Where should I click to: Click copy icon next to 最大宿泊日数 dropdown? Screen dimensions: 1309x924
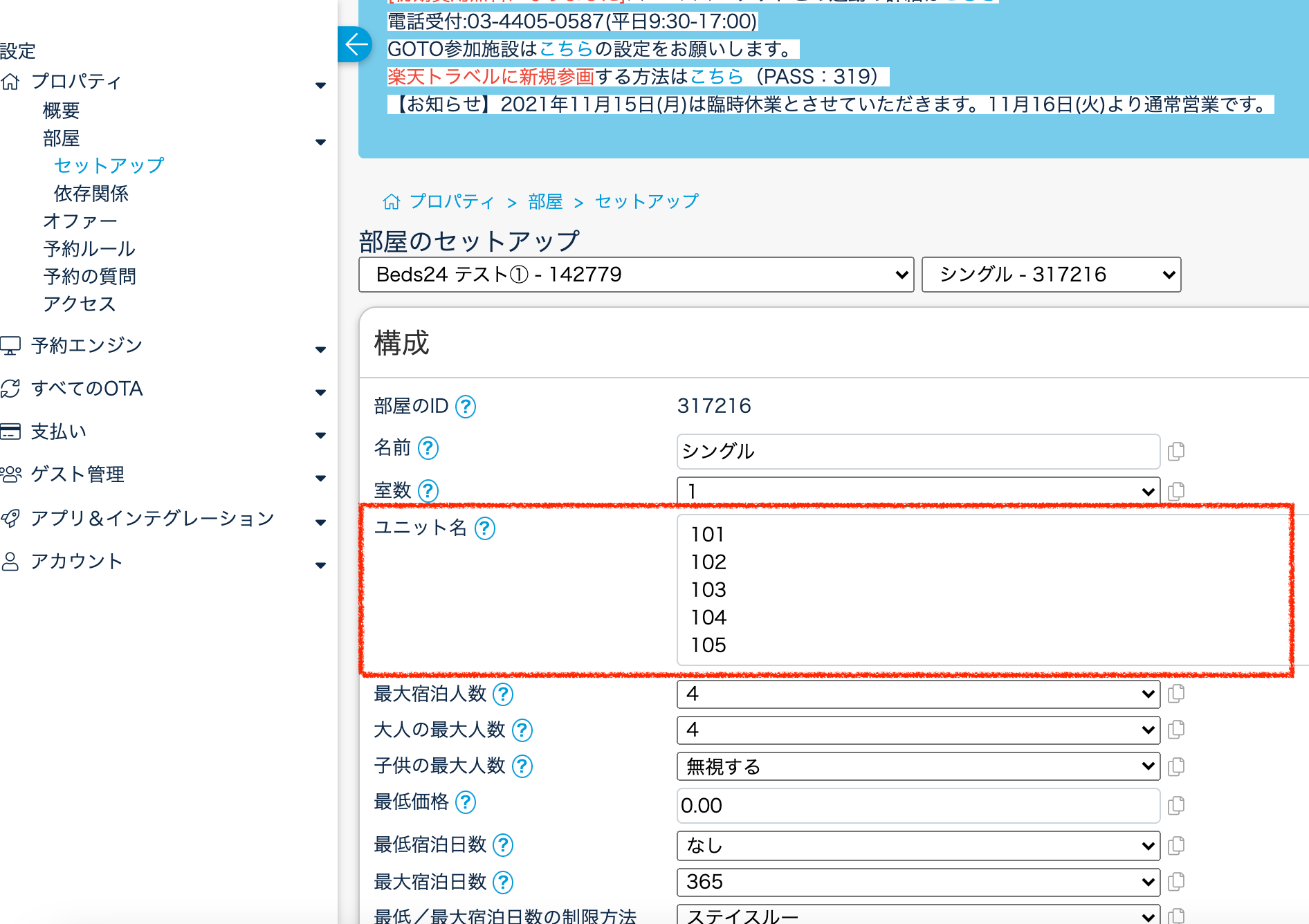[x=1175, y=882]
